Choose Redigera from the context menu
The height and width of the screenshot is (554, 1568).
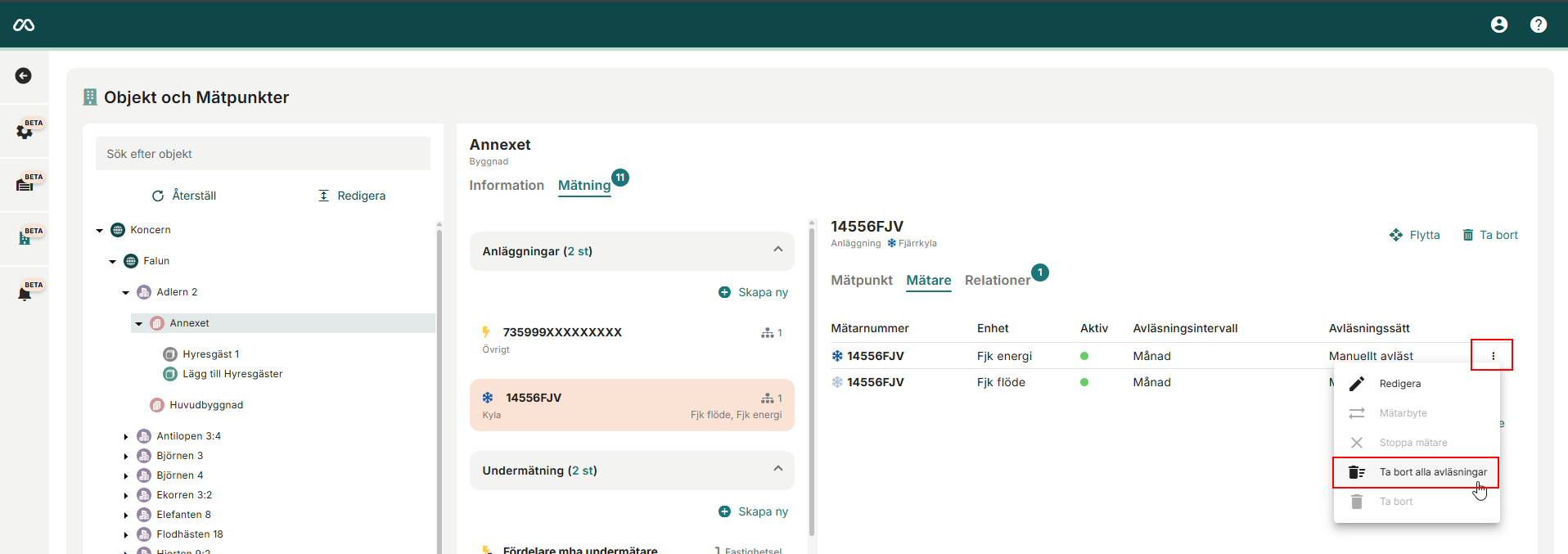1399,384
